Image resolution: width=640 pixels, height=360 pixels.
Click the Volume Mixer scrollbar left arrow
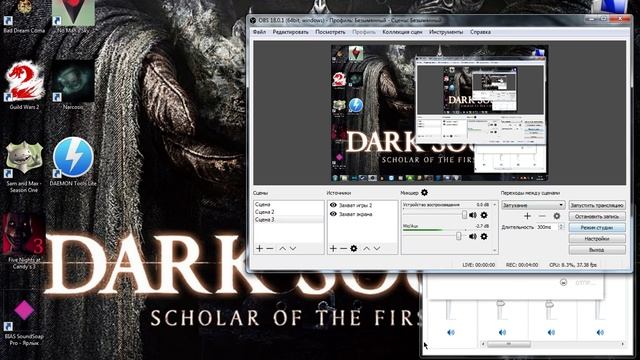(x=483, y=344)
